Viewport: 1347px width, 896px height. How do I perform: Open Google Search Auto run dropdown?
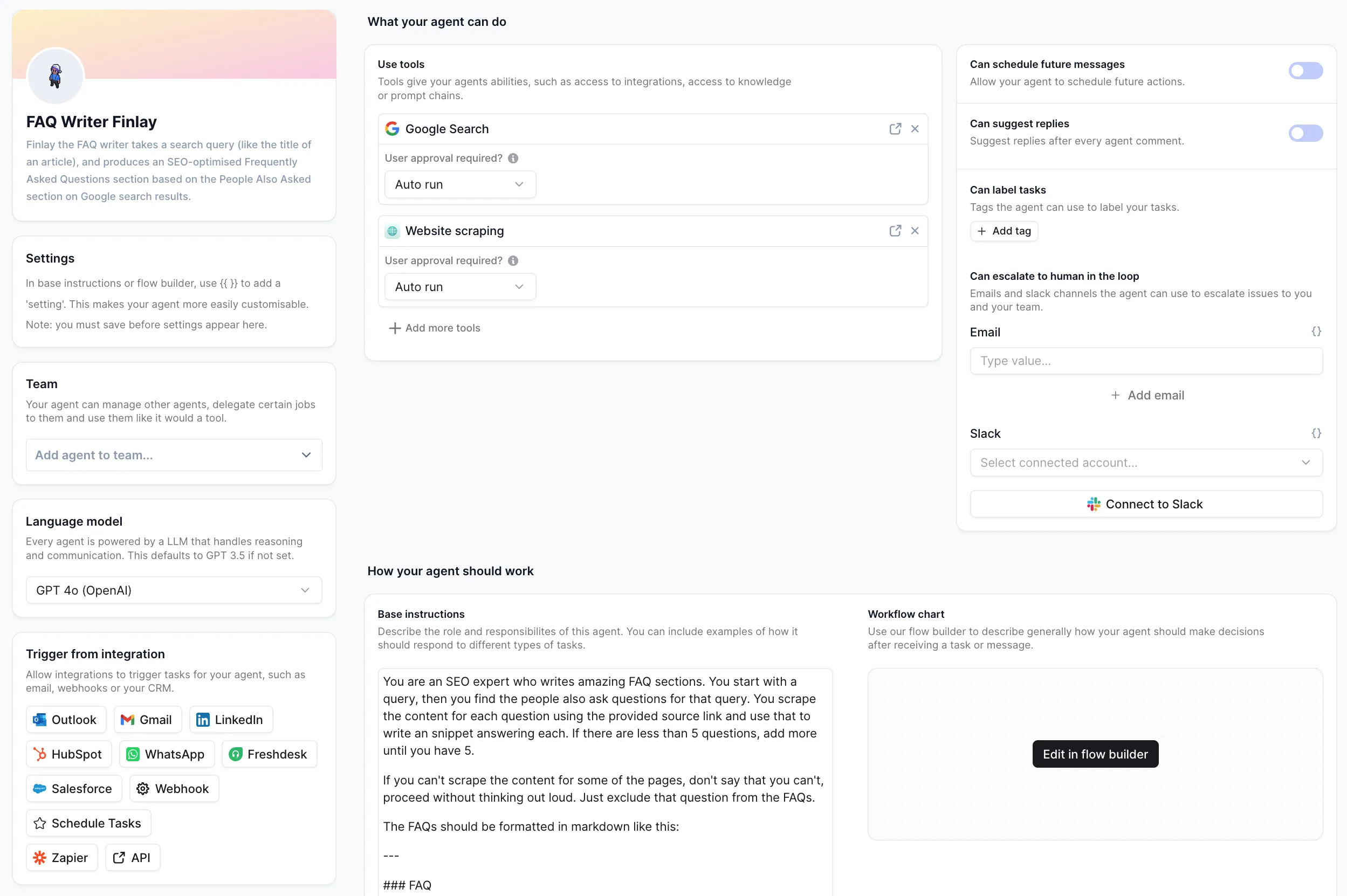[460, 184]
